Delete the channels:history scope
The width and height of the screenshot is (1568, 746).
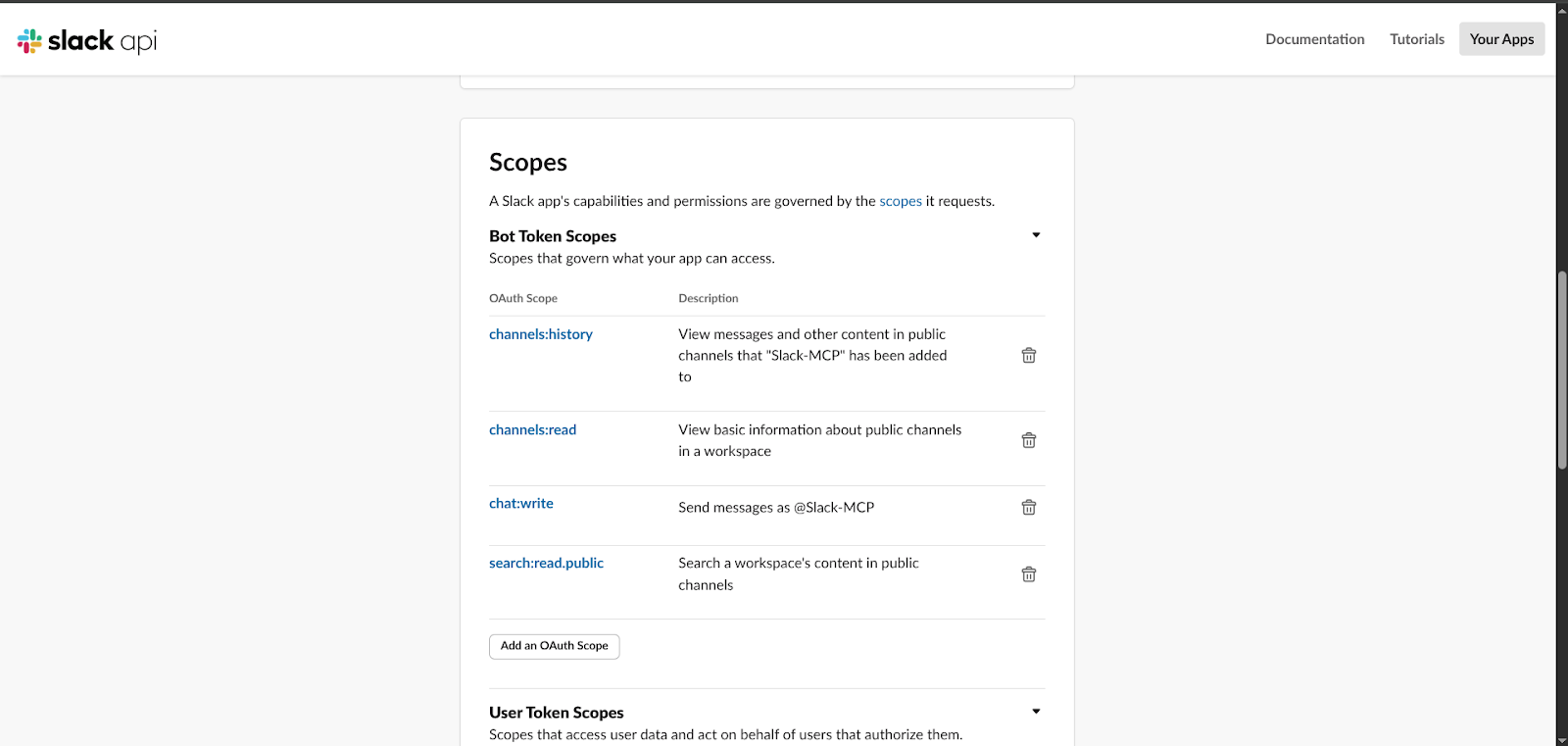coord(1028,356)
